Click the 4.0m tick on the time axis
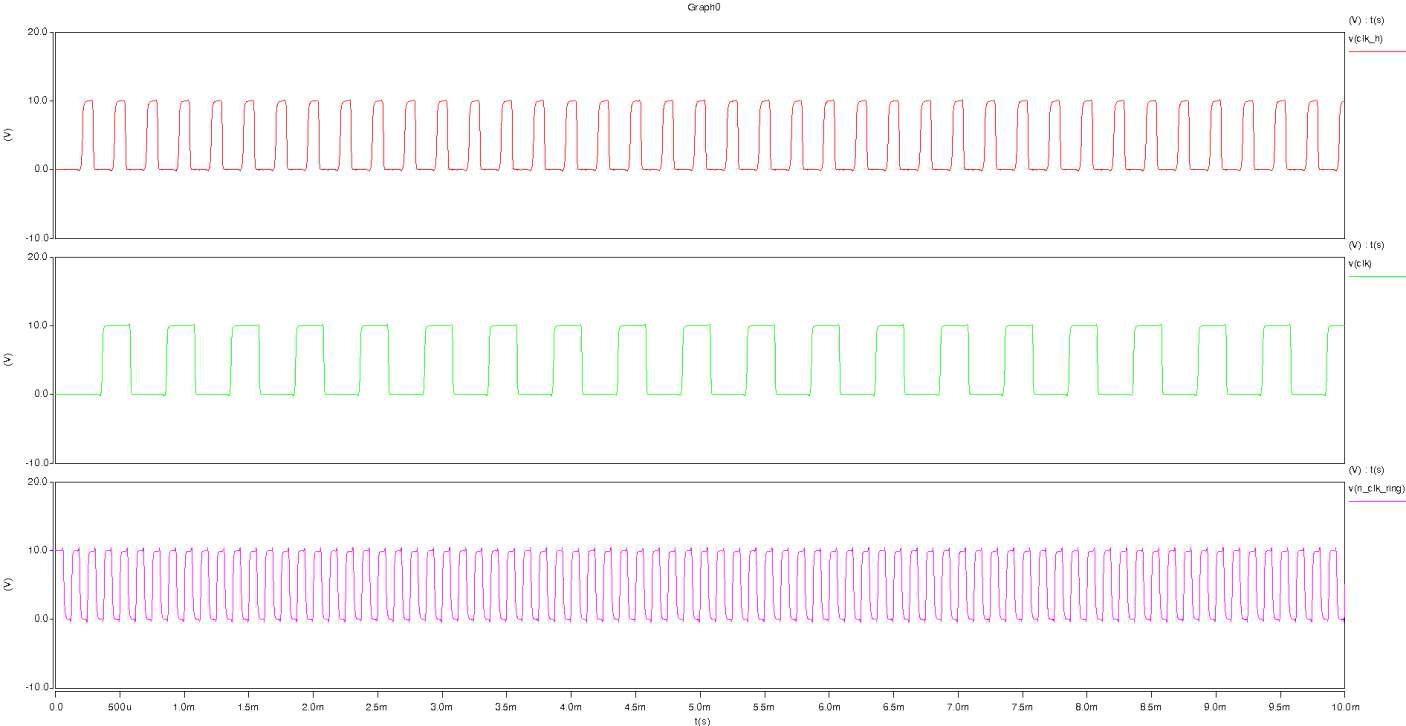The image size is (1406, 726). click(x=571, y=706)
